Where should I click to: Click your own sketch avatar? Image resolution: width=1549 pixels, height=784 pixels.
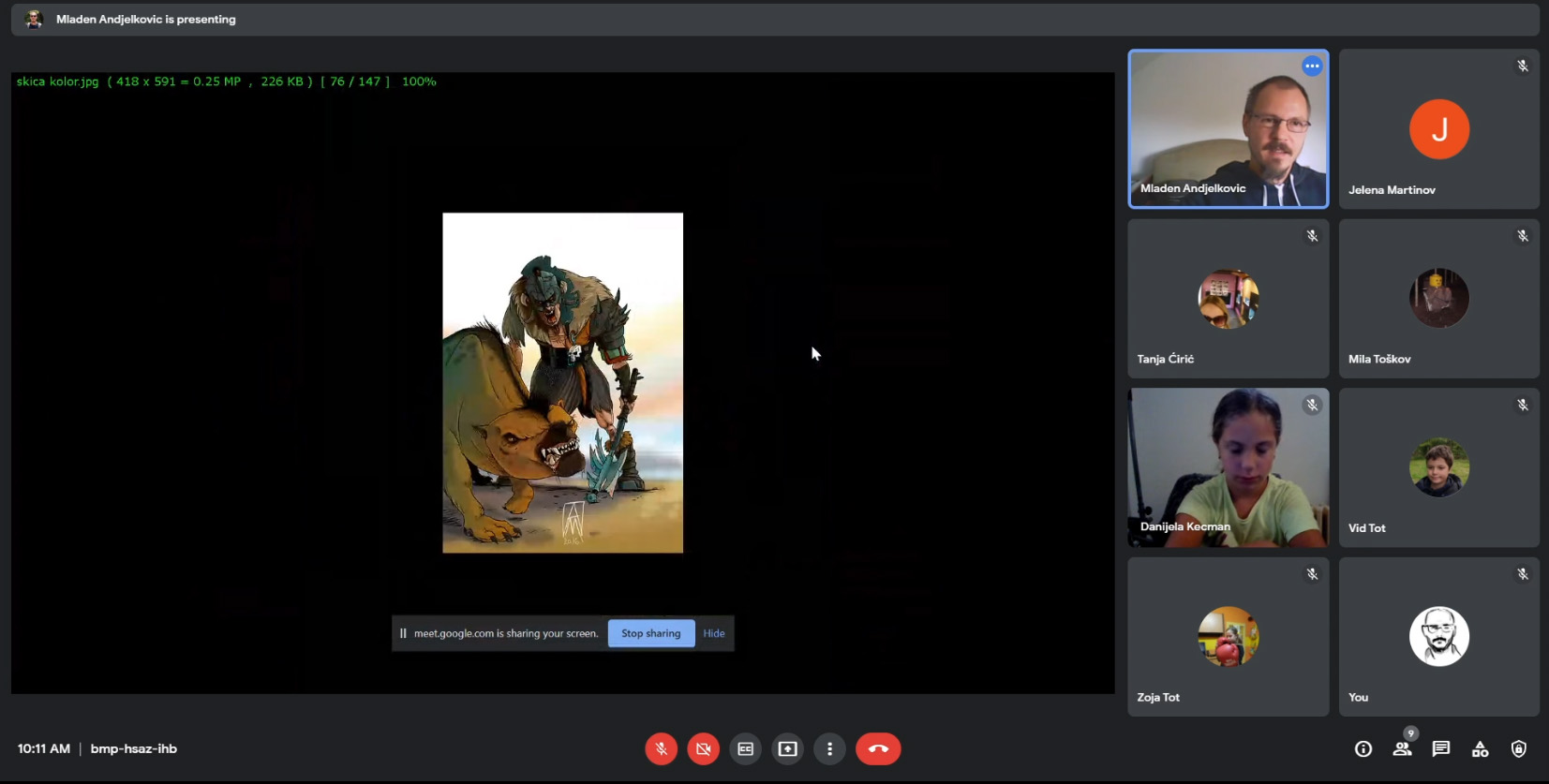click(1439, 637)
